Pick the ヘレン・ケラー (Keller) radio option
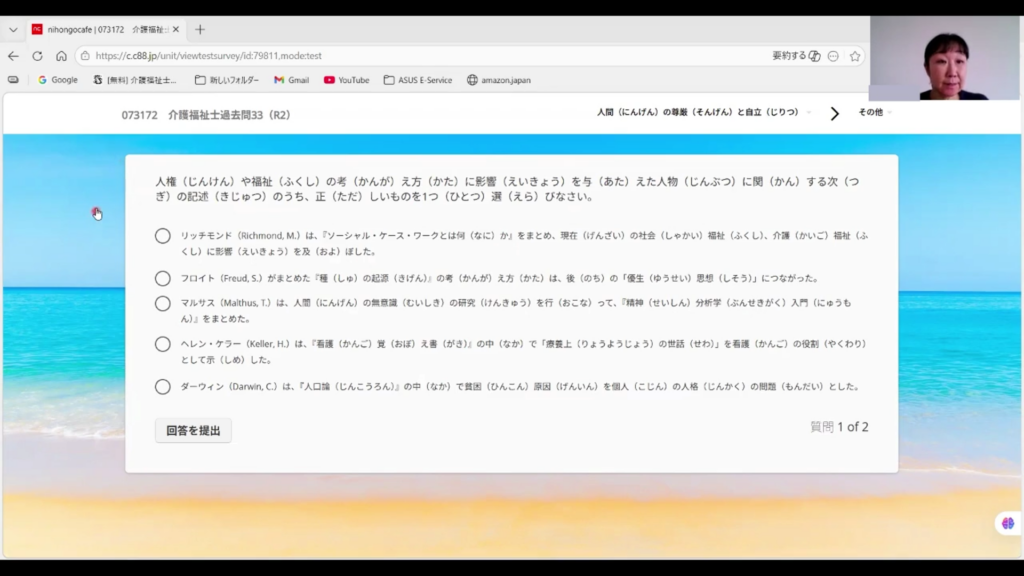This screenshot has height=576, width=1024. coord(163,344)
